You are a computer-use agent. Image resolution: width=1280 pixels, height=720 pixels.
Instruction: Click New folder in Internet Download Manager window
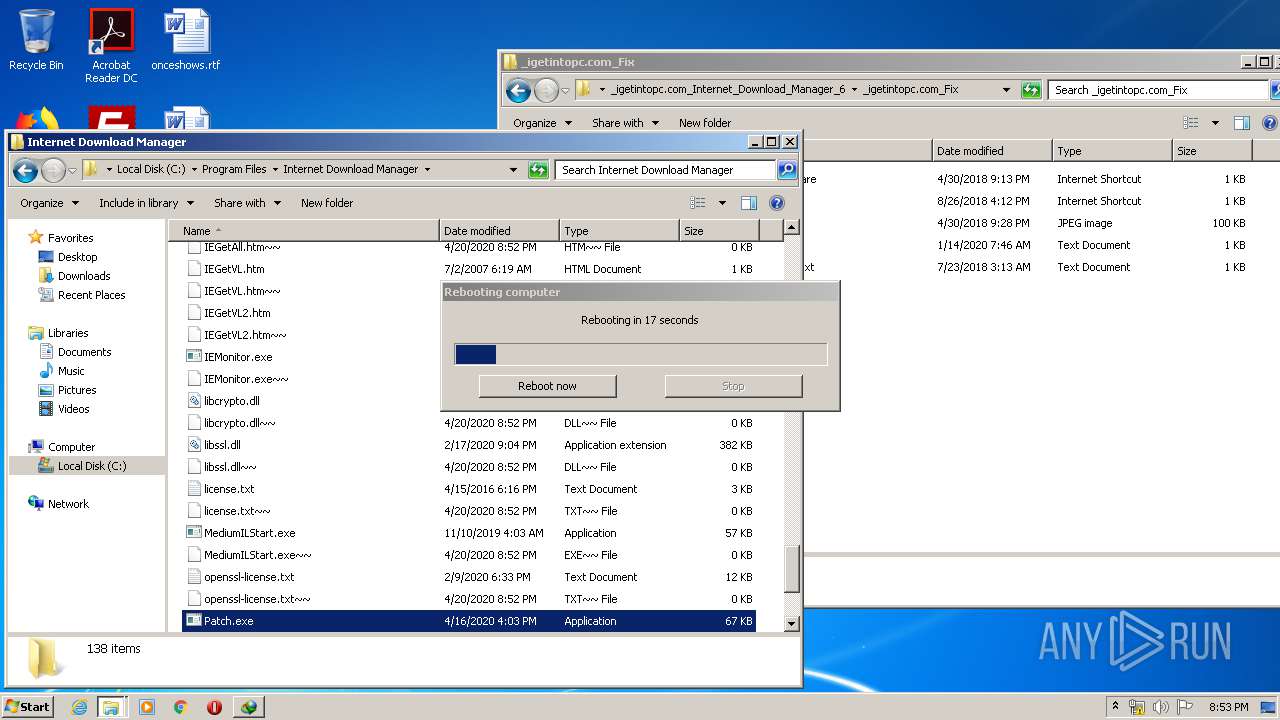pyautogui.click(x=327, y=203)
